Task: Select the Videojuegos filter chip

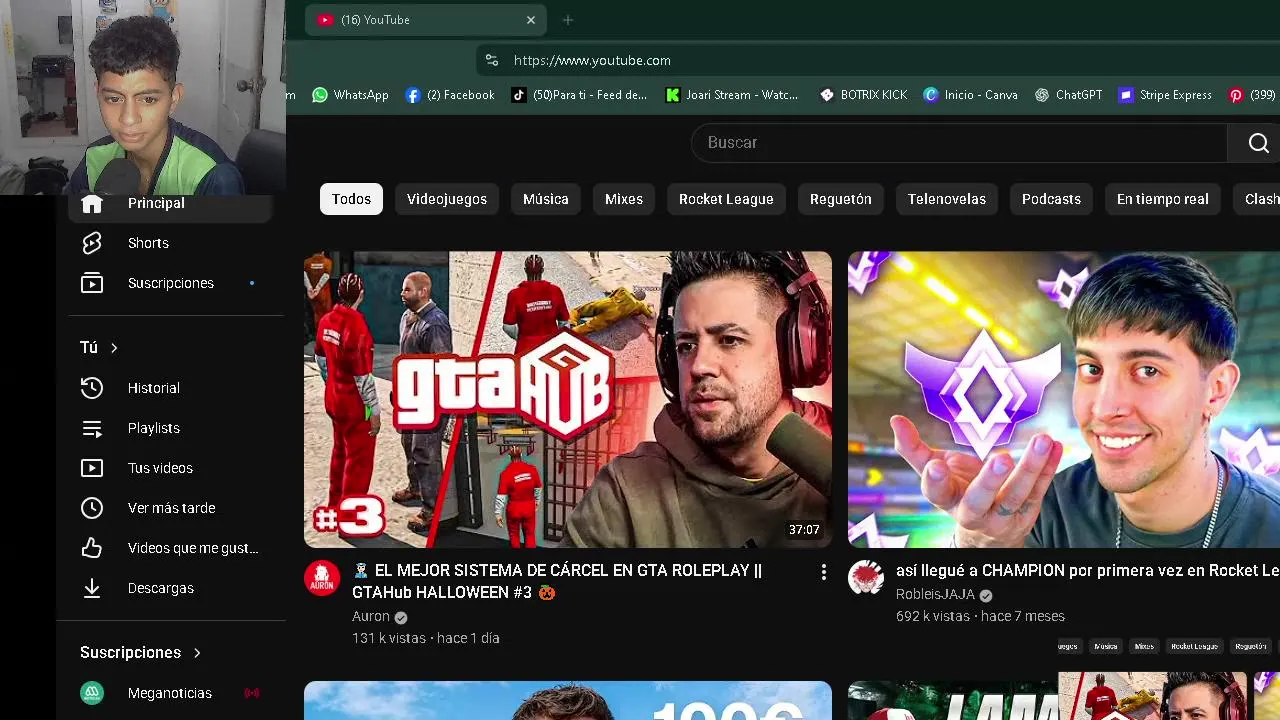Action: click(x=447, y=199)
